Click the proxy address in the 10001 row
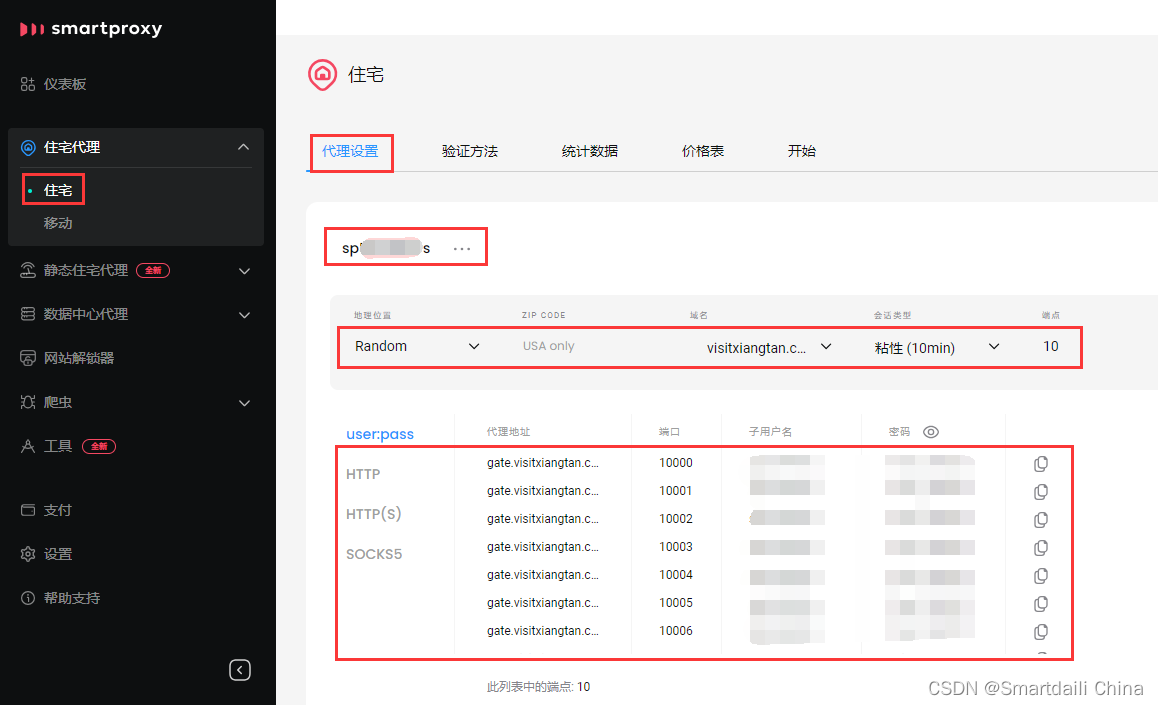This screenshot has width=1158, height=705. click(543, 491)
